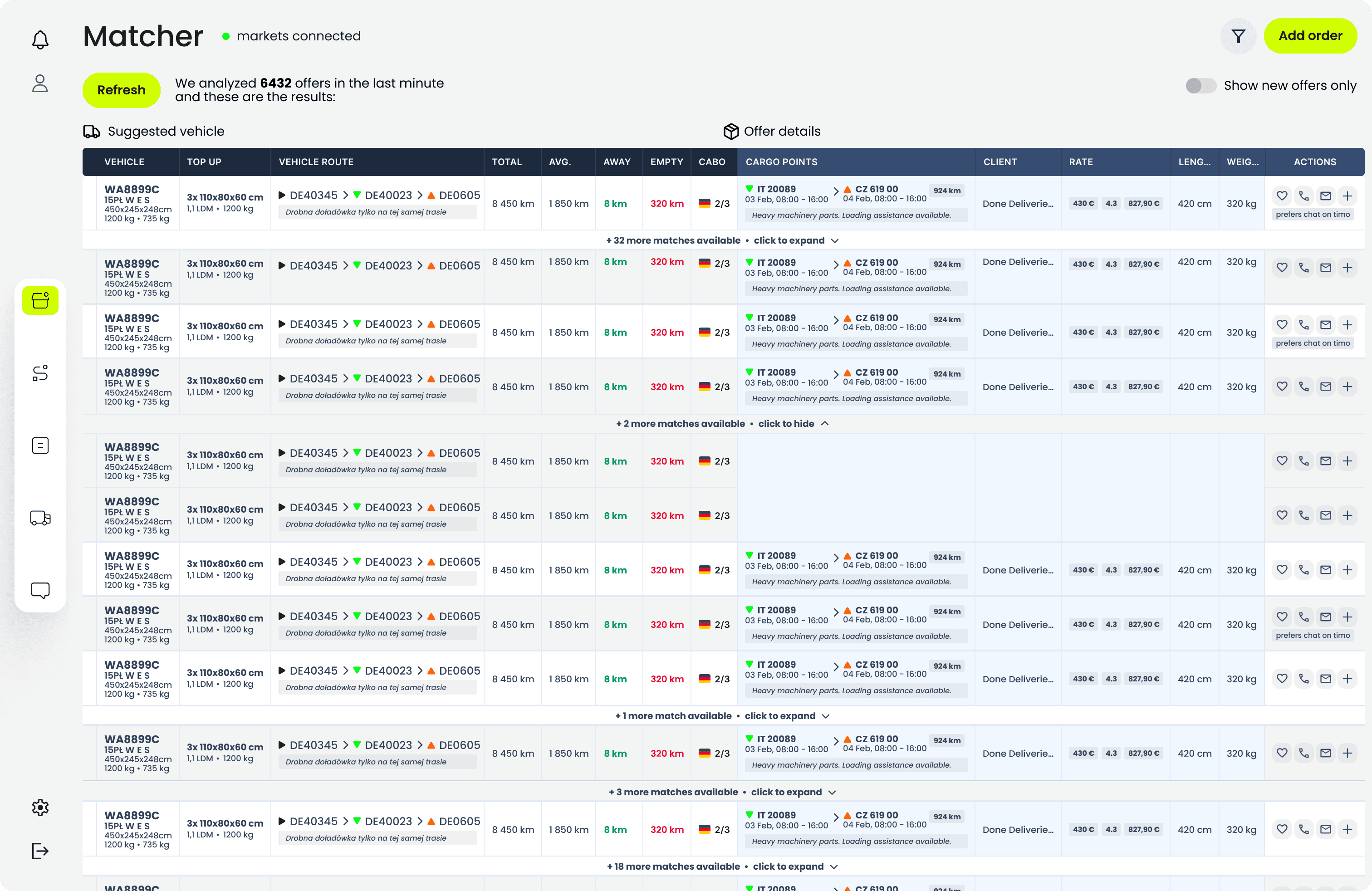Select the highlighted vehicle panel icon in sidebar
Image resolution: width=1372 pixels, height=891 pixels.
click(40, 300)
